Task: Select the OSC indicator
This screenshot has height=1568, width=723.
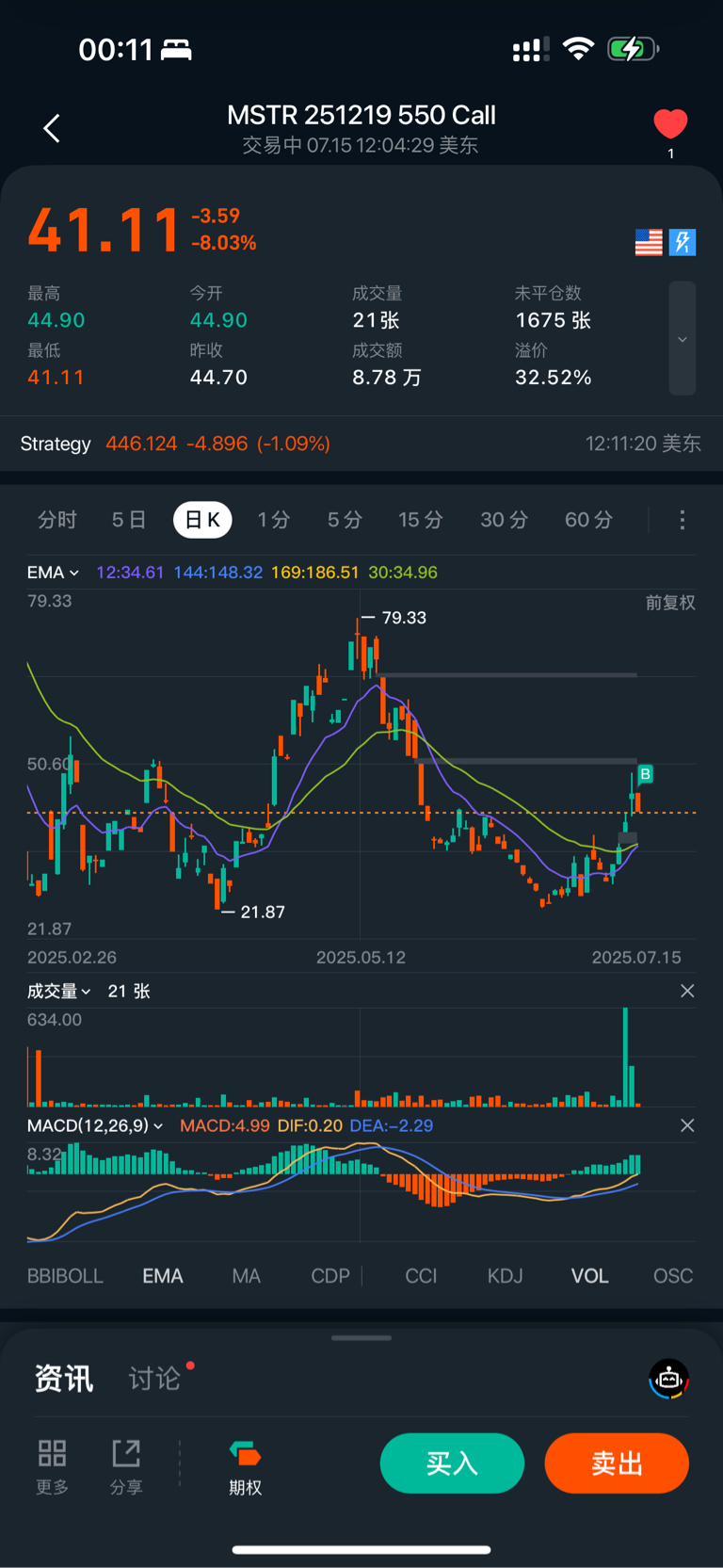Action: (x=673, y=1276)
